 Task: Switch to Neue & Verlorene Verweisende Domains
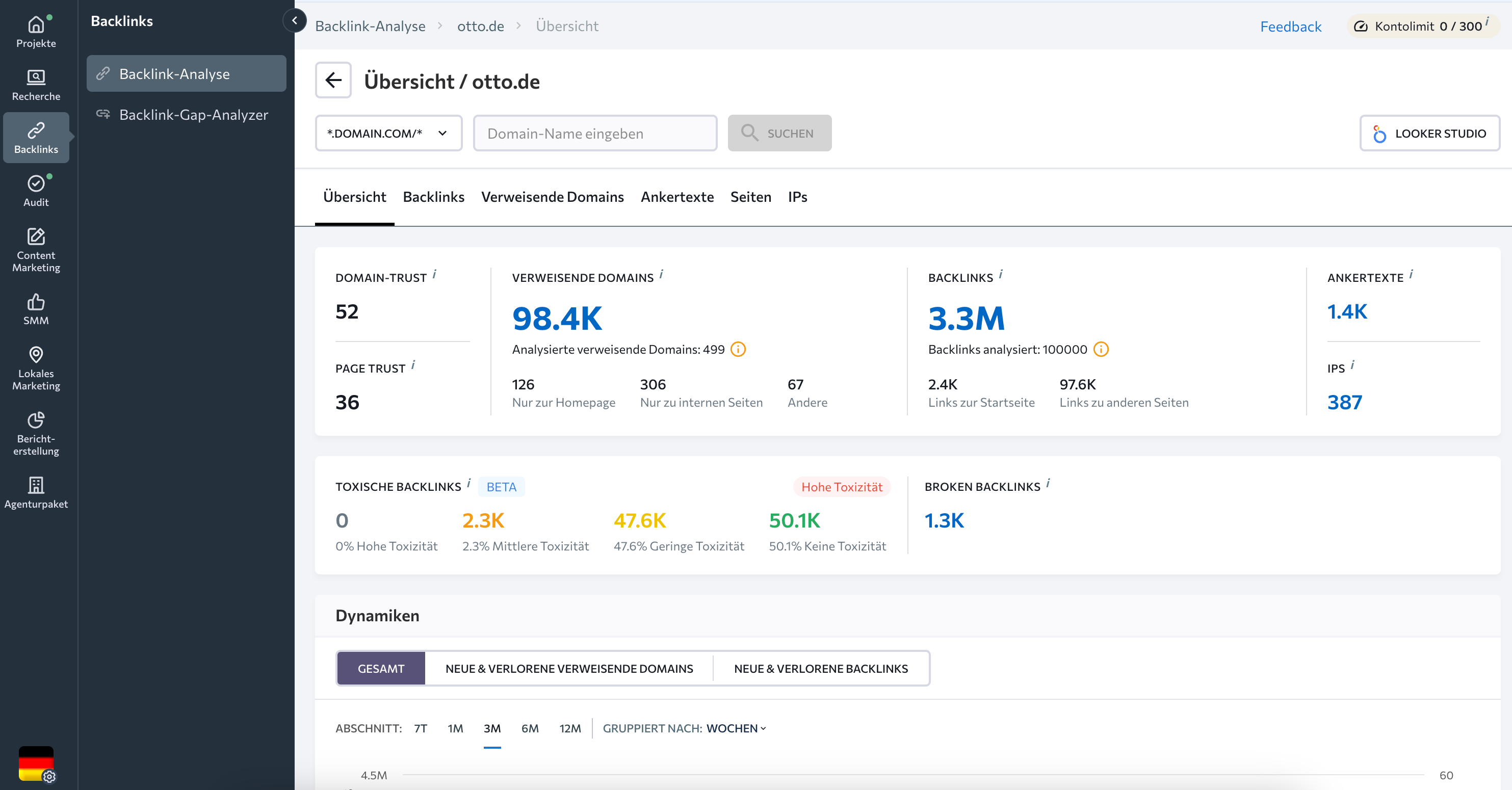(x=569, y=668)
